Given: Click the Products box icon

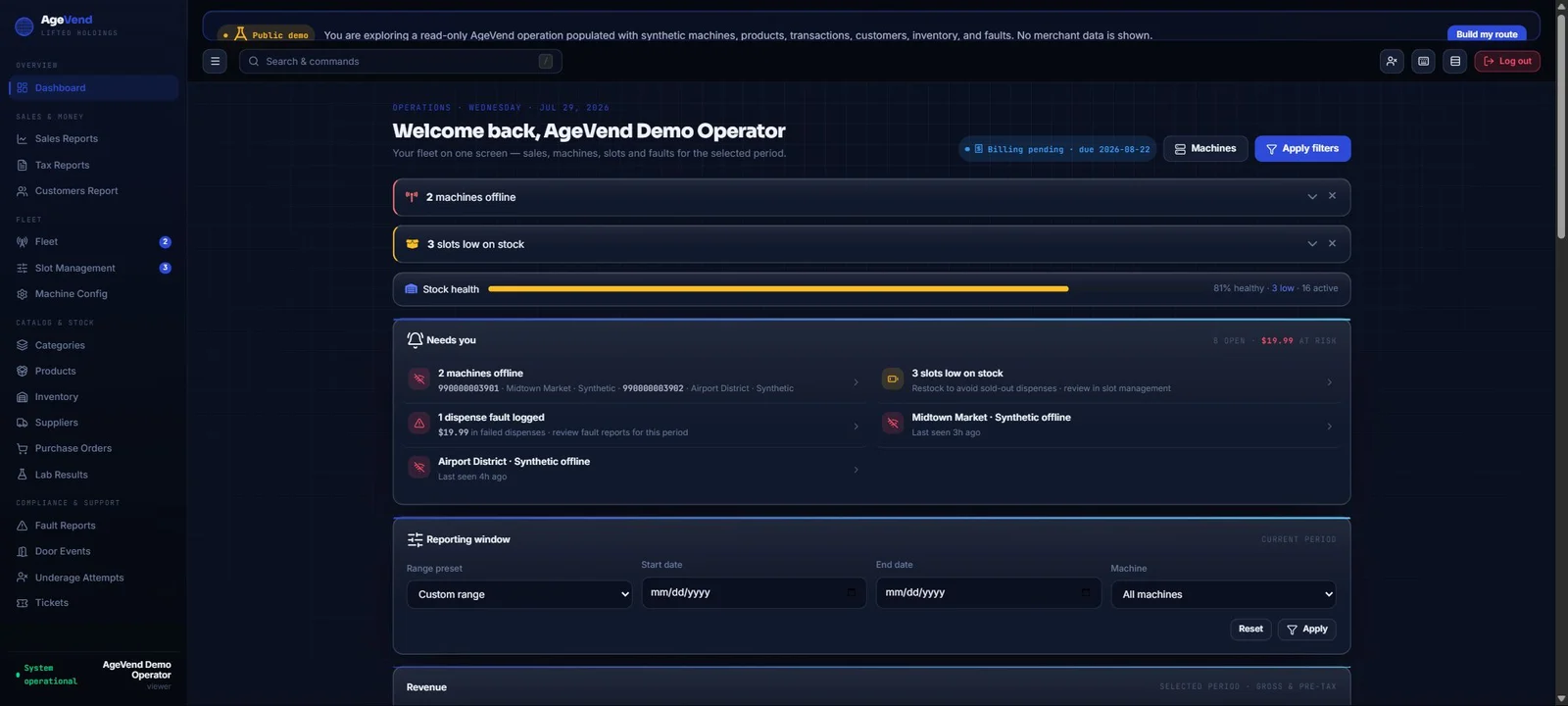Looking at the screenshot, I should point(23,371).
